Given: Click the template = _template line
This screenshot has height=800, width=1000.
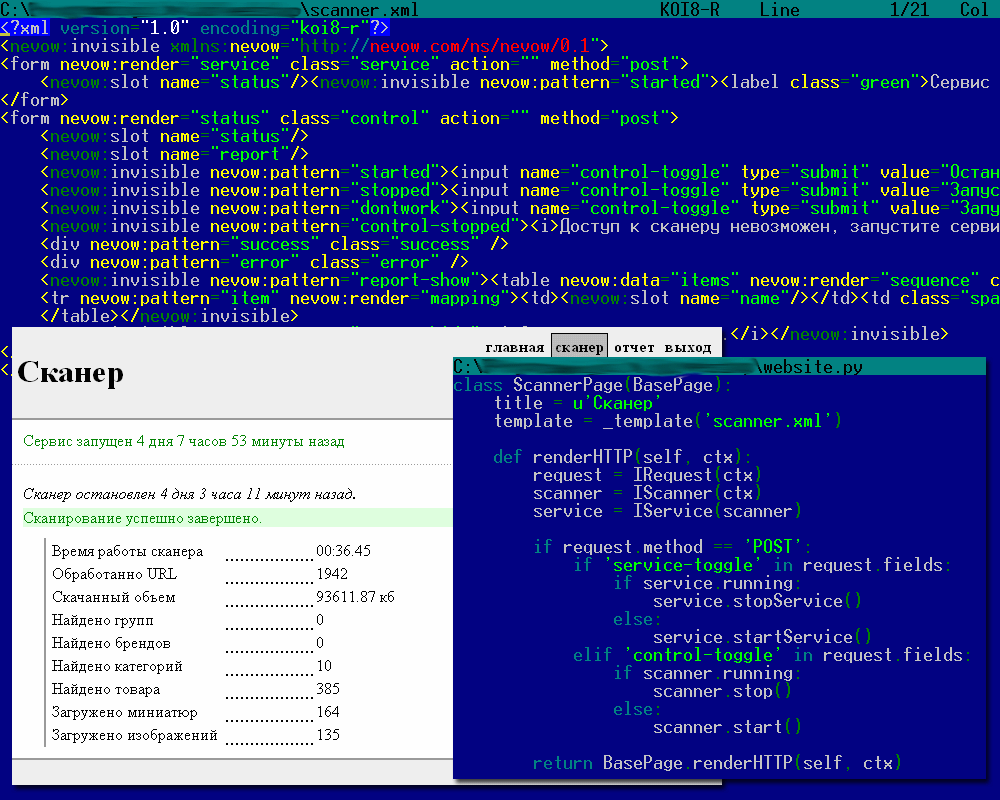Looking at the screenshot, I should click(668, 421).
